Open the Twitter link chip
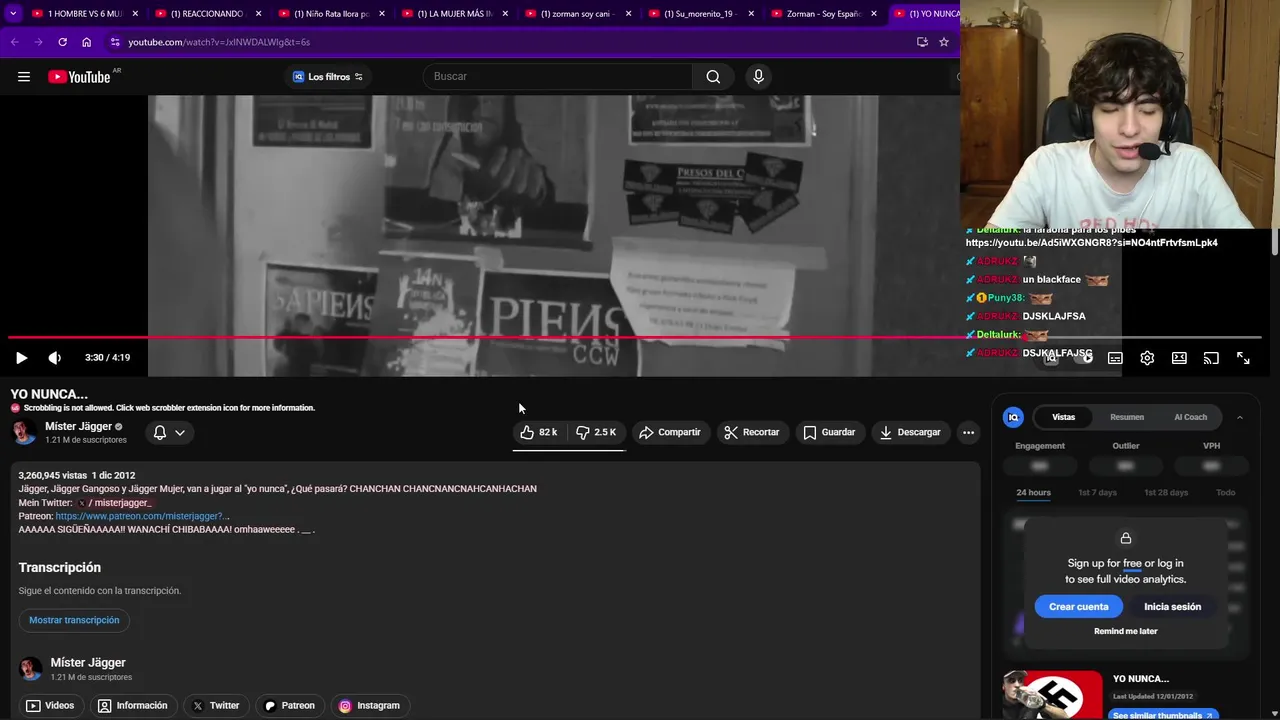The height and width of the screenshot is (720, 1280). pos(216,706)
